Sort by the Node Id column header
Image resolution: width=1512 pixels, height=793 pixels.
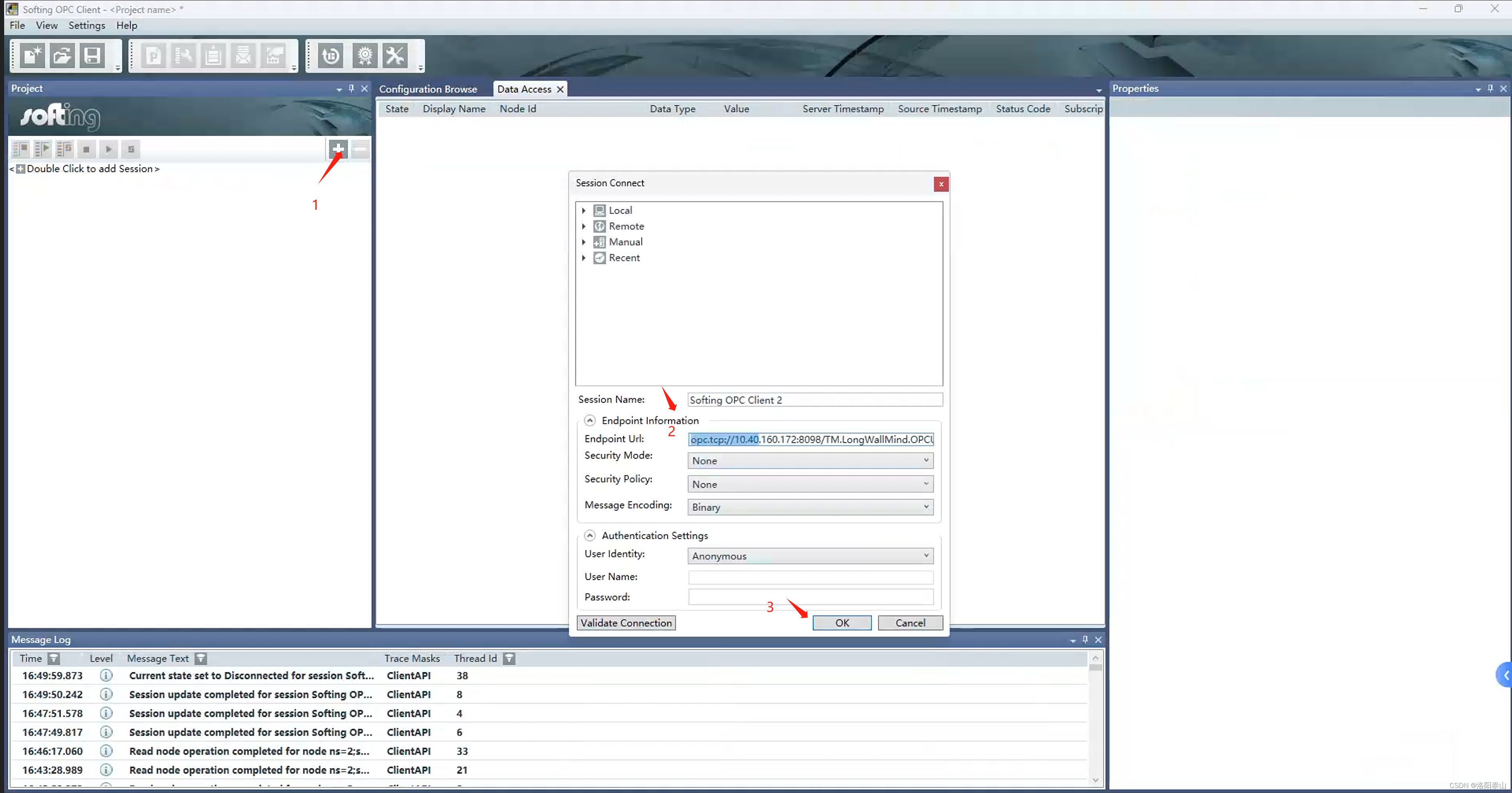point(518,109)
